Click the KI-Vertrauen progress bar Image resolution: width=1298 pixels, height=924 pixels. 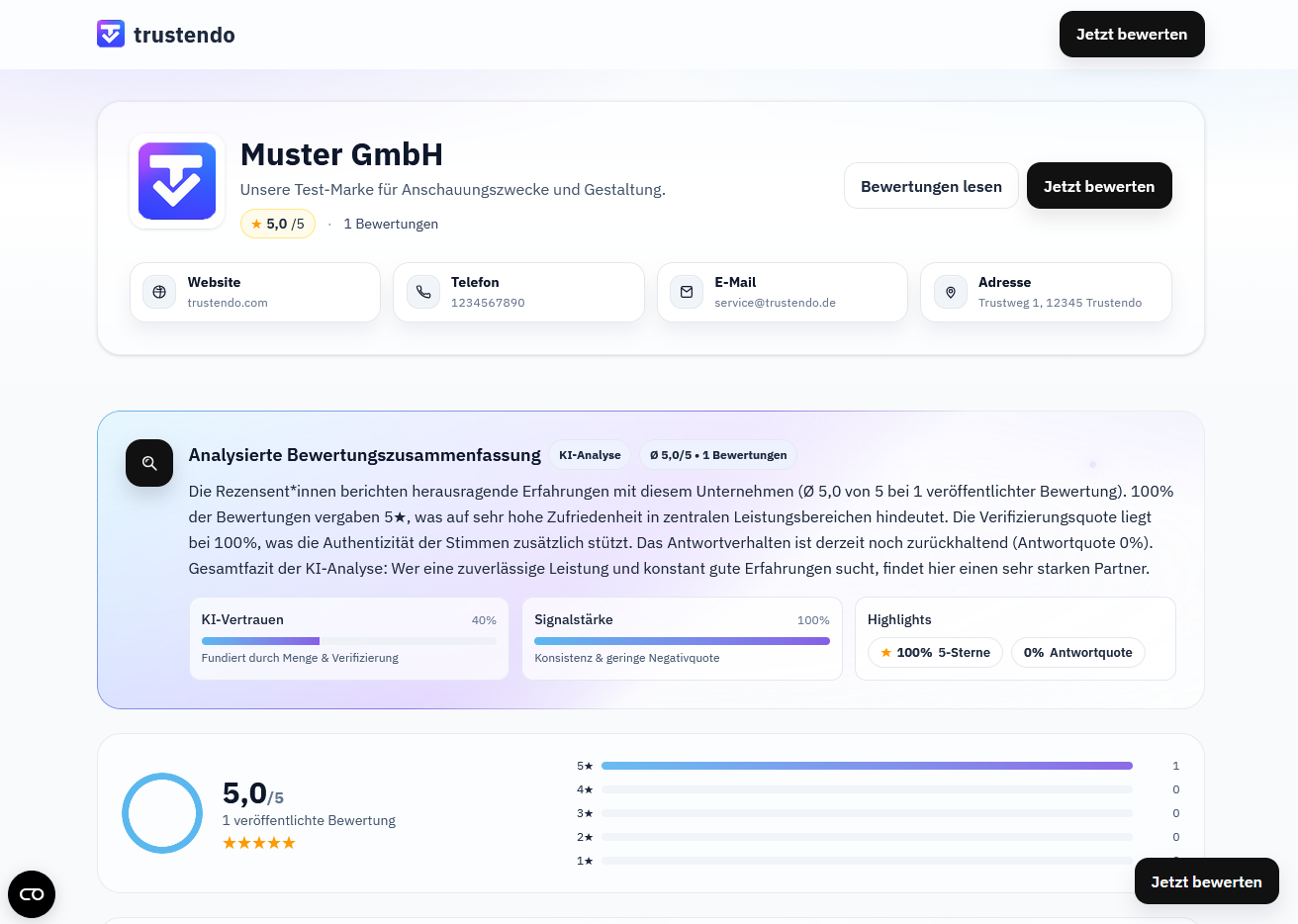[x=348, y=640]
